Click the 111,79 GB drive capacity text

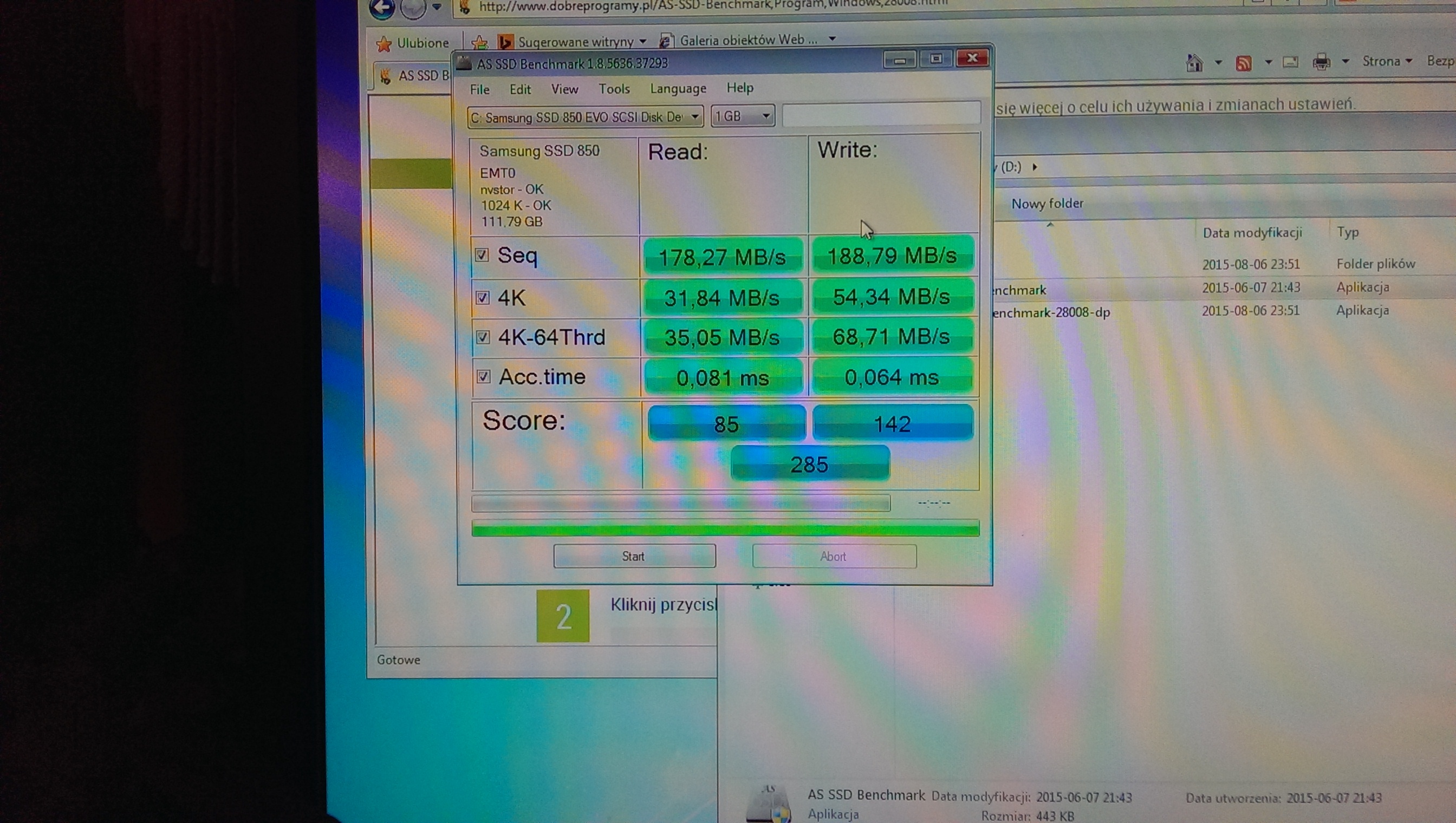[x=512, y=221]
